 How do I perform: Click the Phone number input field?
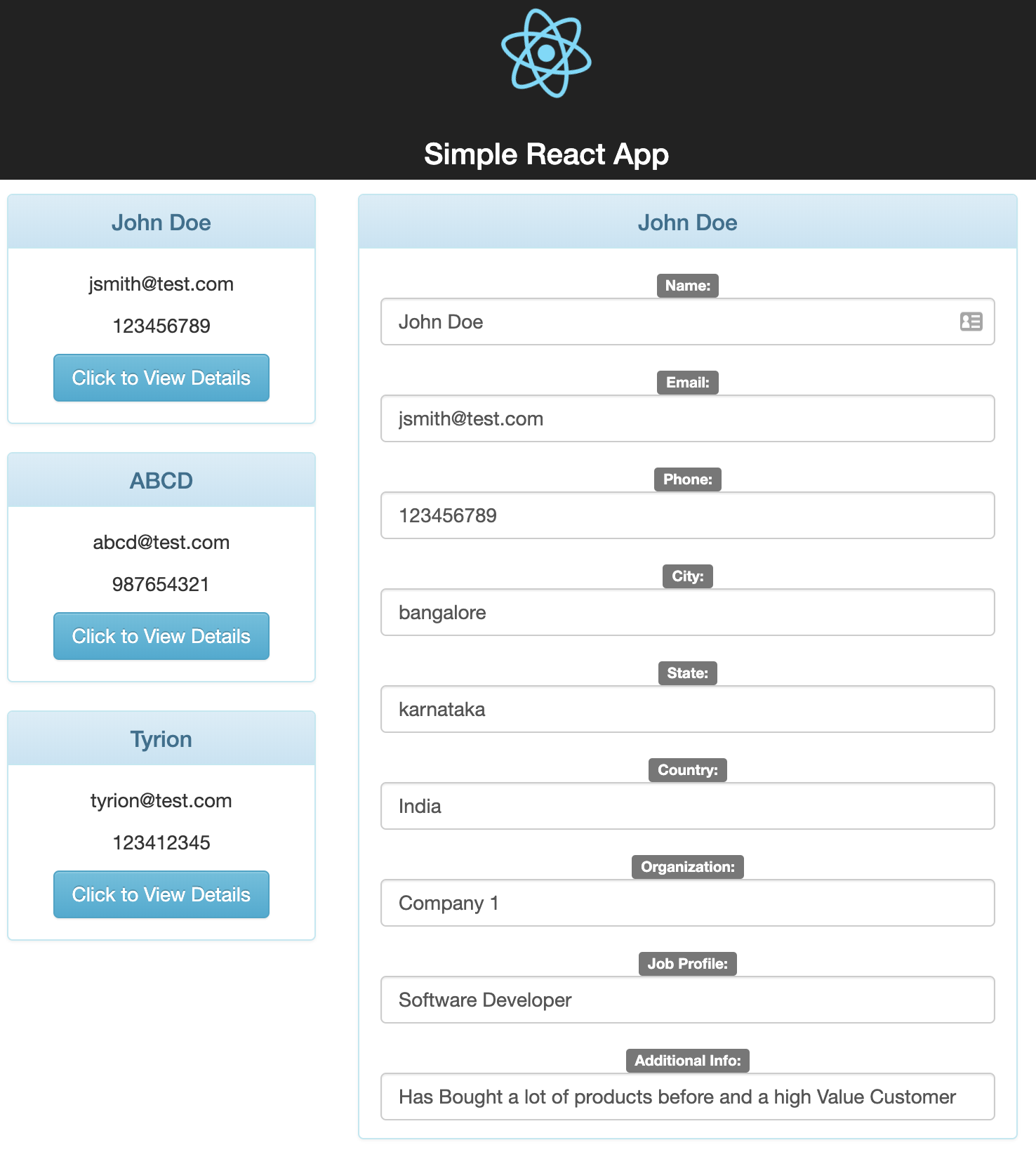point(688,515)
